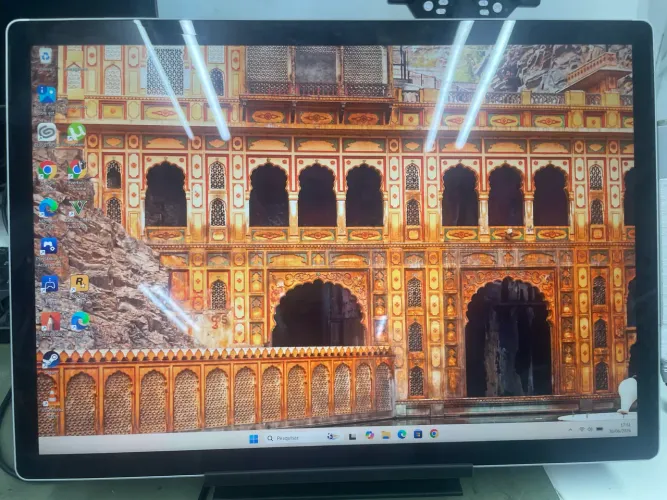Open the Chrome shortcut with profile picture badge
The height and width of the screenshot is (500, 667).
point(77,170)
